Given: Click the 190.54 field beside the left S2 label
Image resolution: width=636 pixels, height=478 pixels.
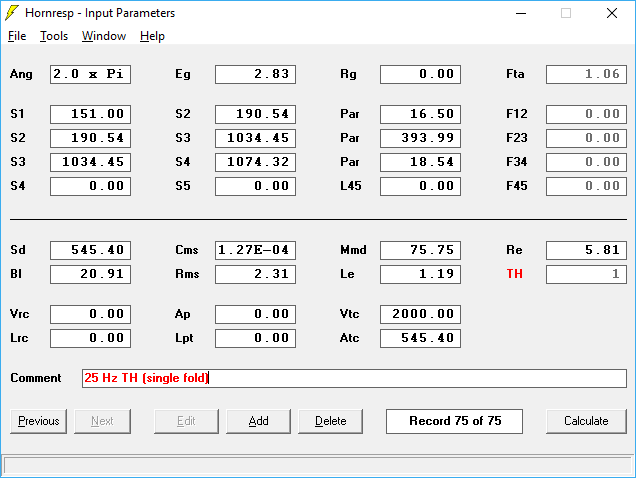Looking at the screenshot, I should click(90, 138).
